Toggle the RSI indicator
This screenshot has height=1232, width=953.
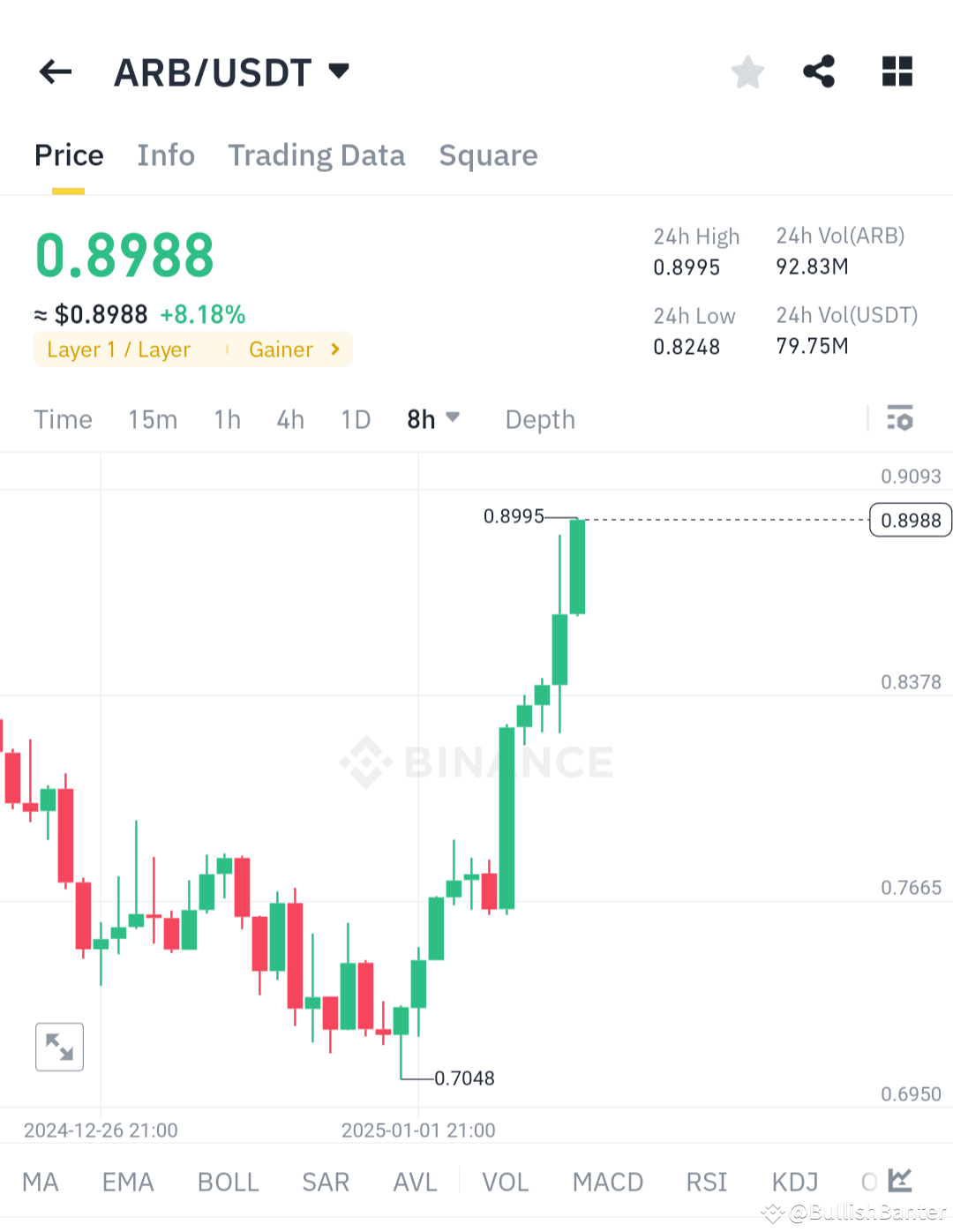coord(706,1181)
